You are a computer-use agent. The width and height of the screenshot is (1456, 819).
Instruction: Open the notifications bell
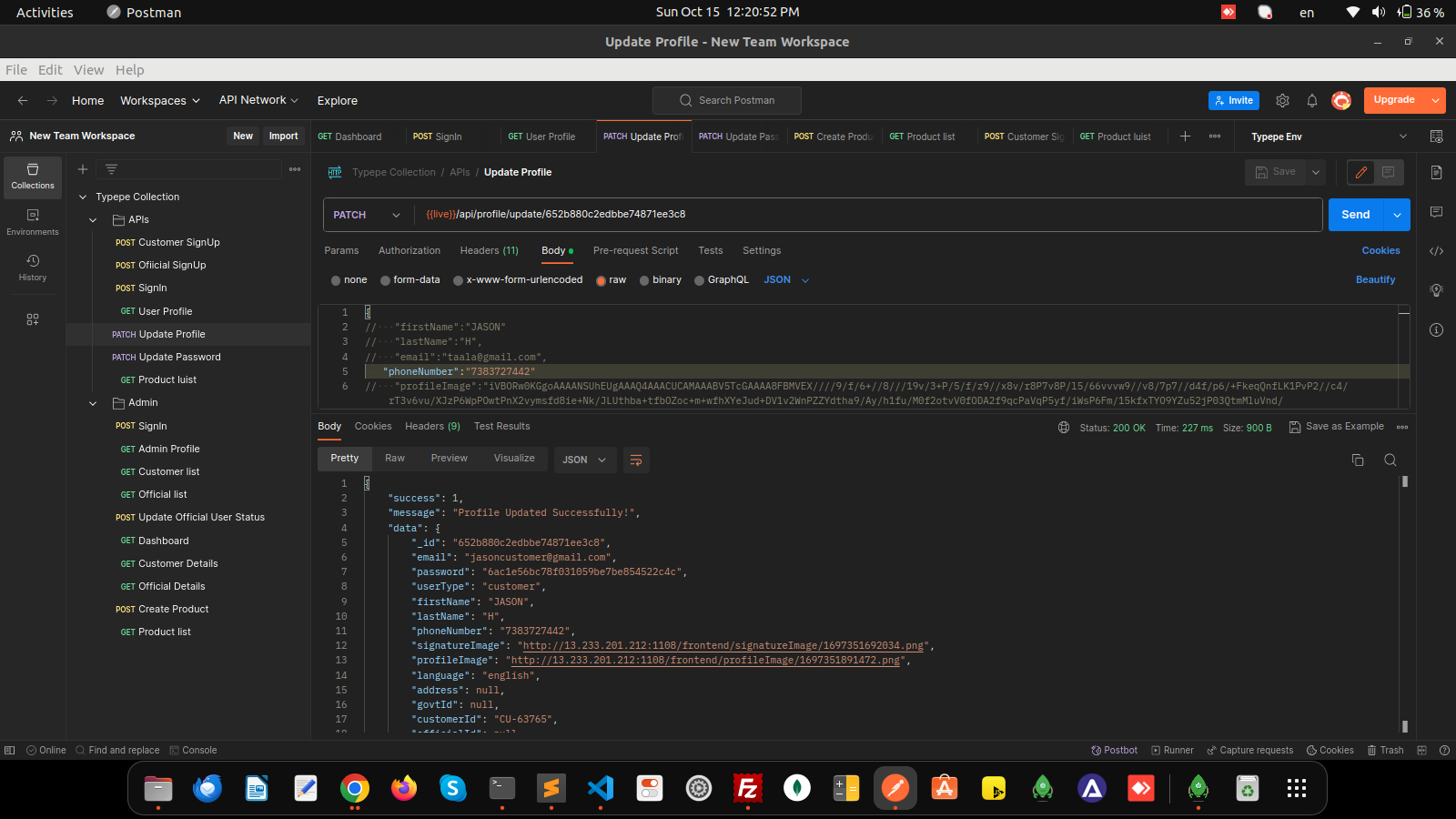point(1312,100)
